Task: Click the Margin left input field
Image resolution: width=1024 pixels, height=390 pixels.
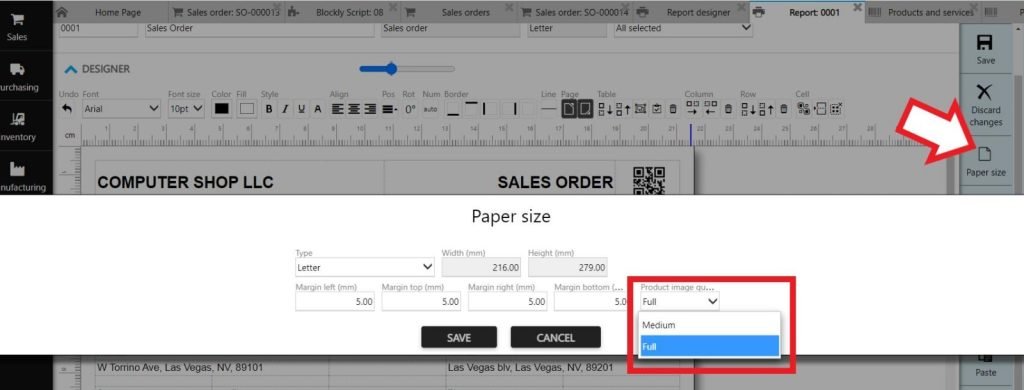Action: click(335, 301)
